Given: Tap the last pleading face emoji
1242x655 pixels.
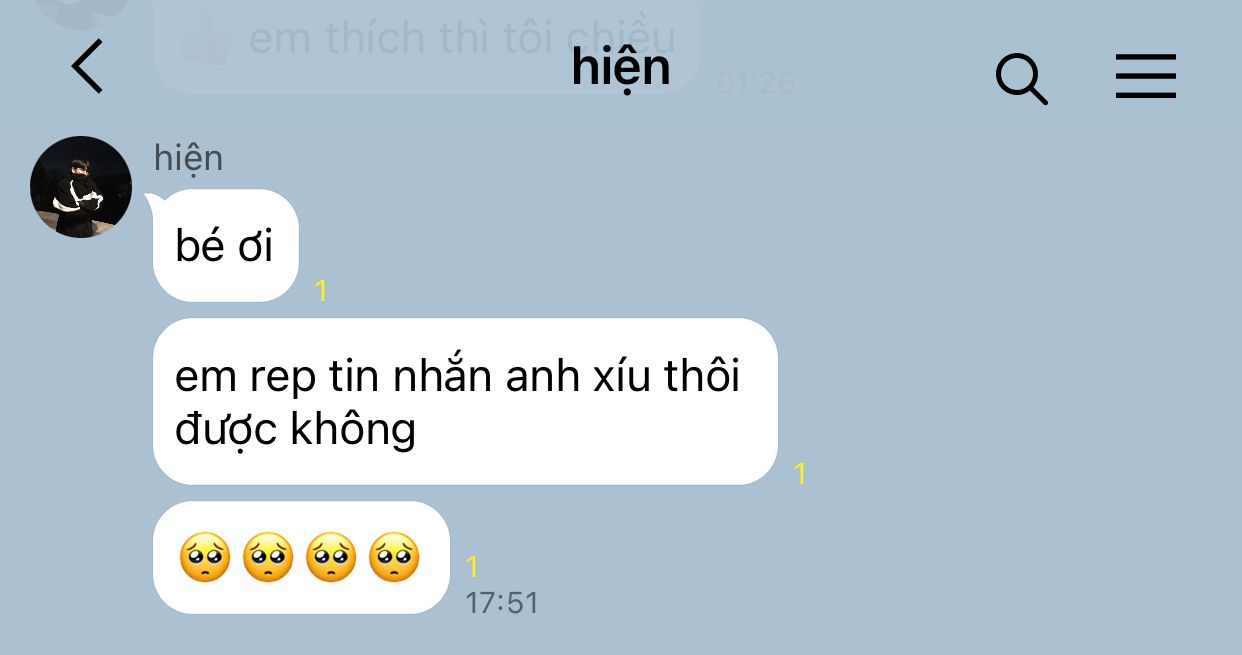Looking at the screenshot, I should pyautogui.click(x=394, y=557).
